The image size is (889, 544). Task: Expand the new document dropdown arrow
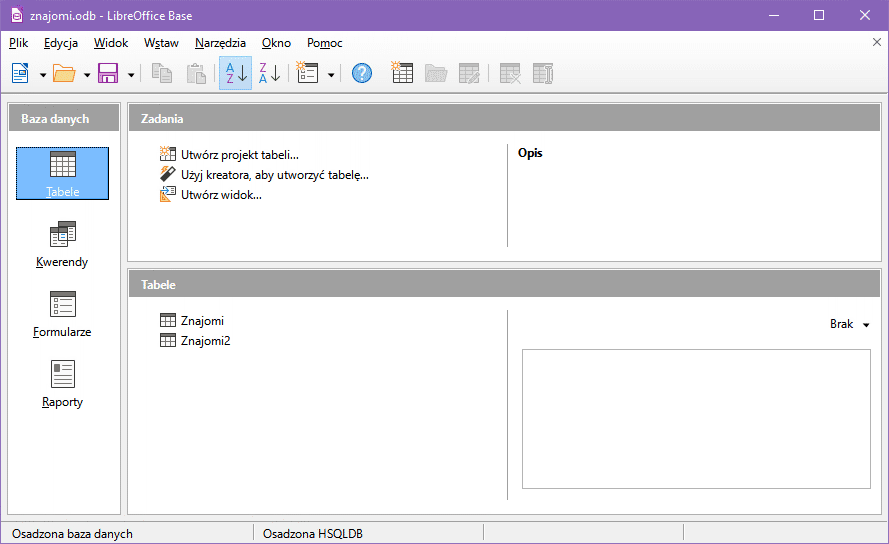coord(43,74)
